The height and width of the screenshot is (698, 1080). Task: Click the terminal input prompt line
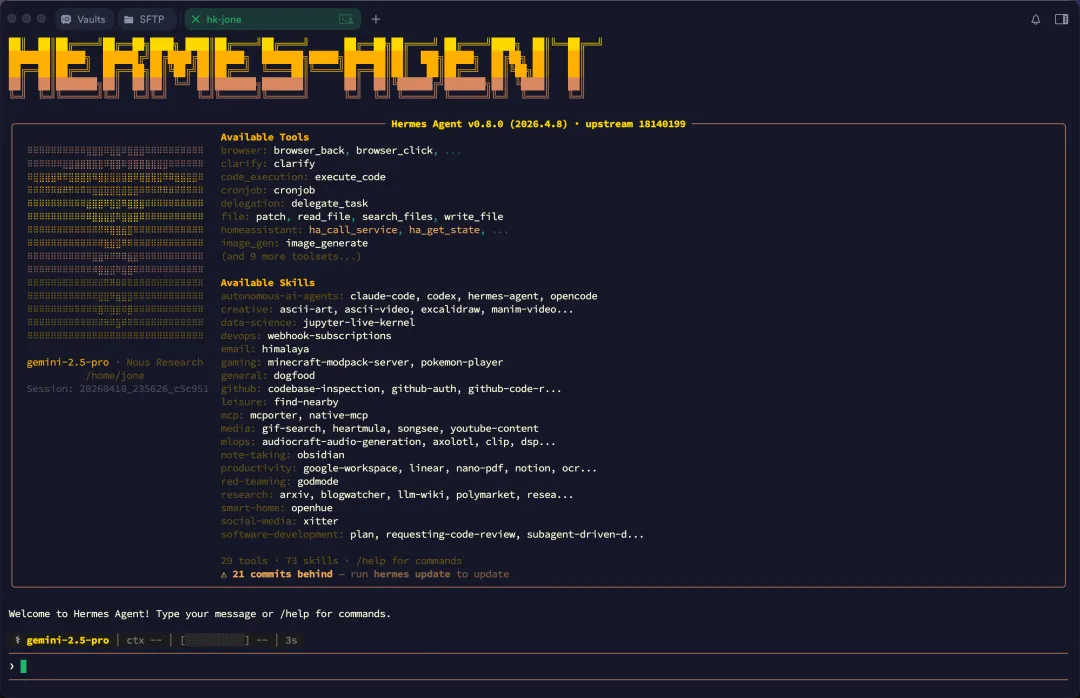click(x=539, y=666)
